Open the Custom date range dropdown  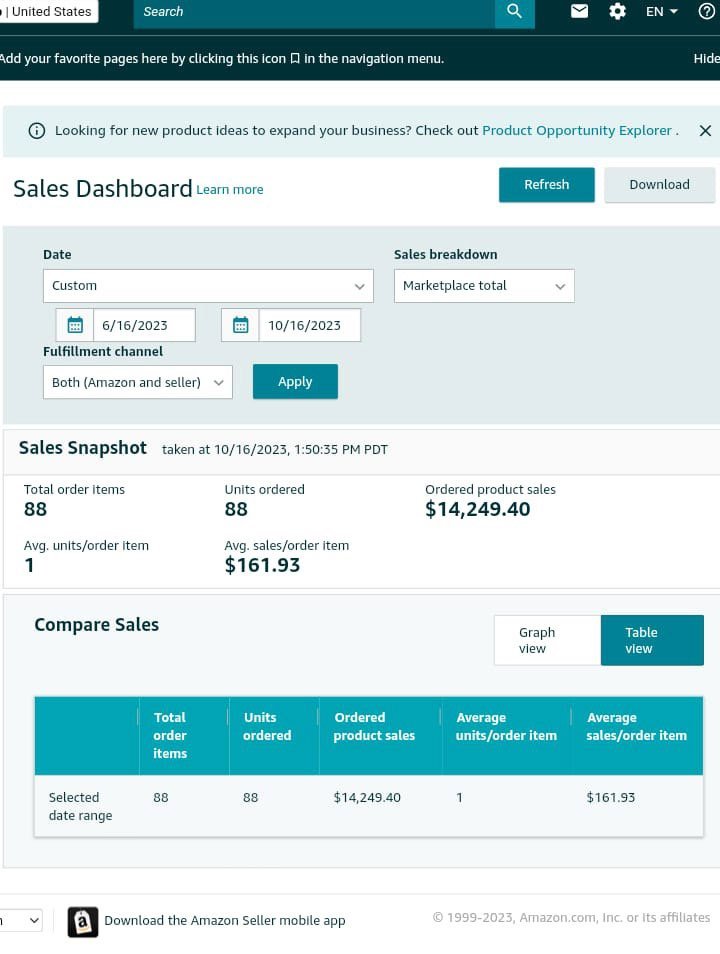208,285
